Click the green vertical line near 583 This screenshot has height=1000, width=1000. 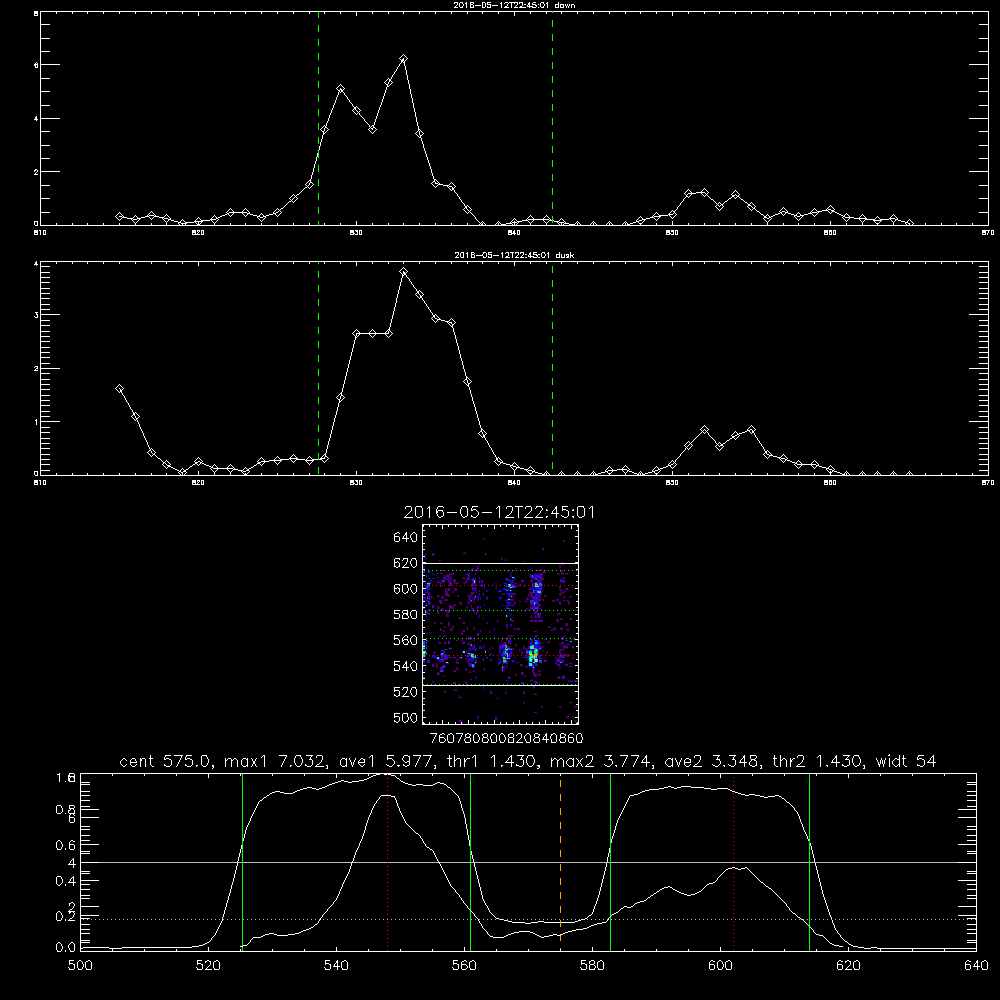610,862
